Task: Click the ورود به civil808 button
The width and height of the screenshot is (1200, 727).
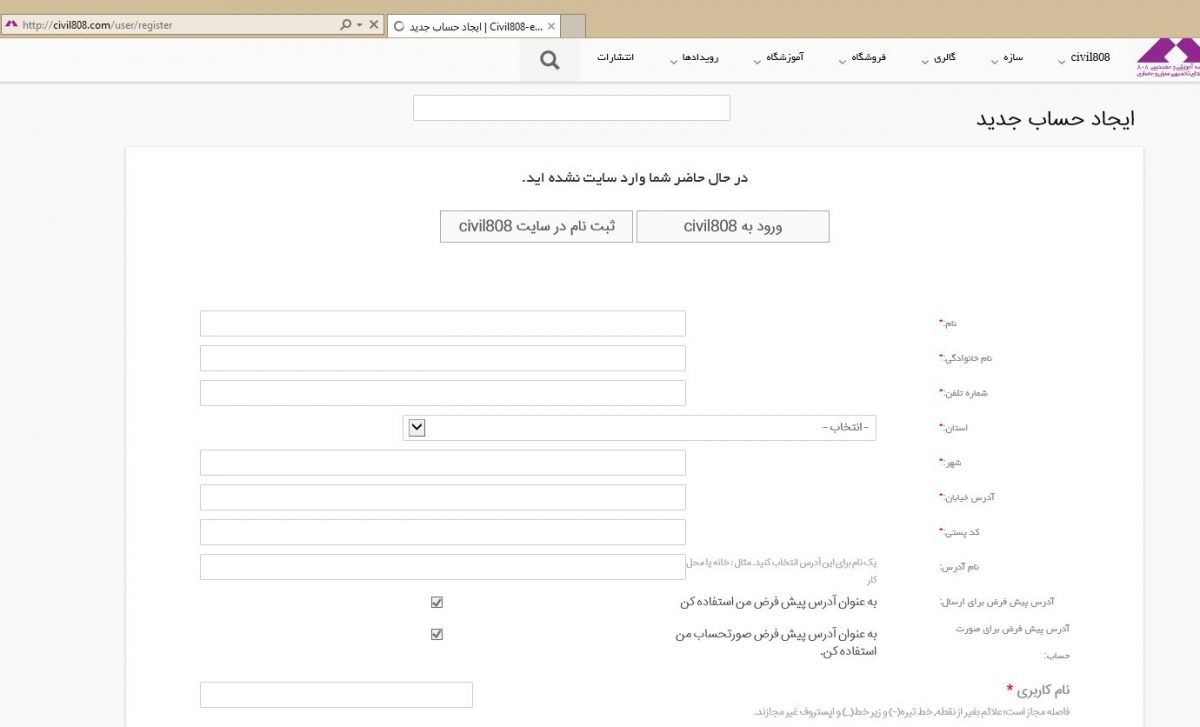Action: point(733,226)
